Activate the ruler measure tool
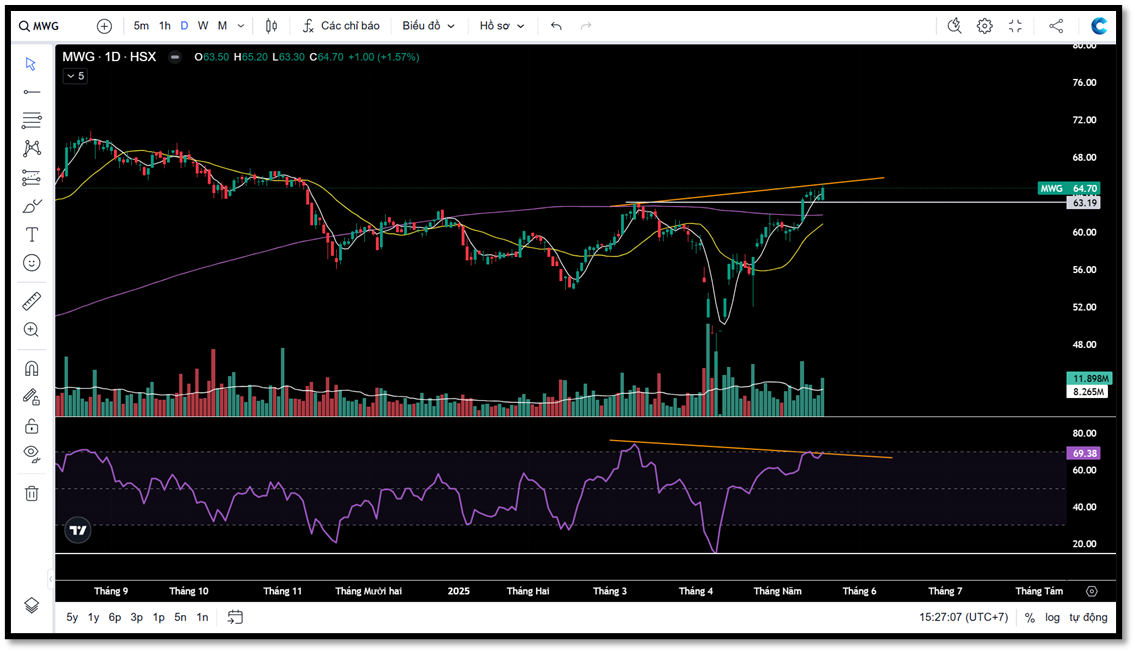 click(x=32, y=300)
